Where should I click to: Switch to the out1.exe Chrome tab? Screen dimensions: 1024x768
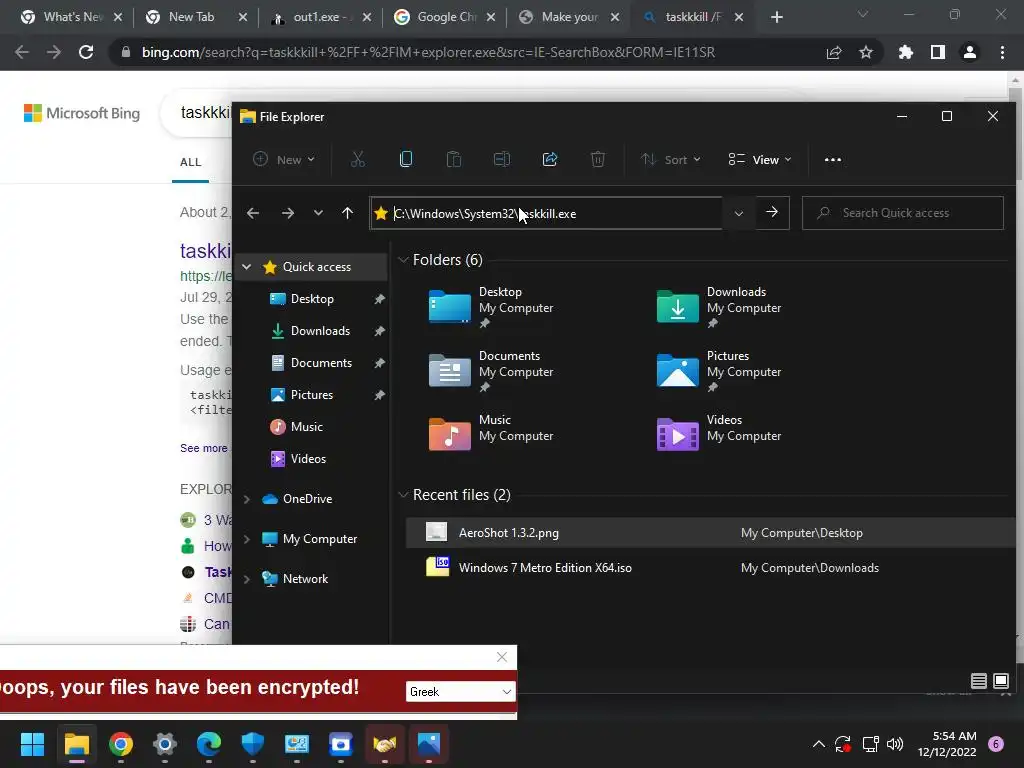320,17
